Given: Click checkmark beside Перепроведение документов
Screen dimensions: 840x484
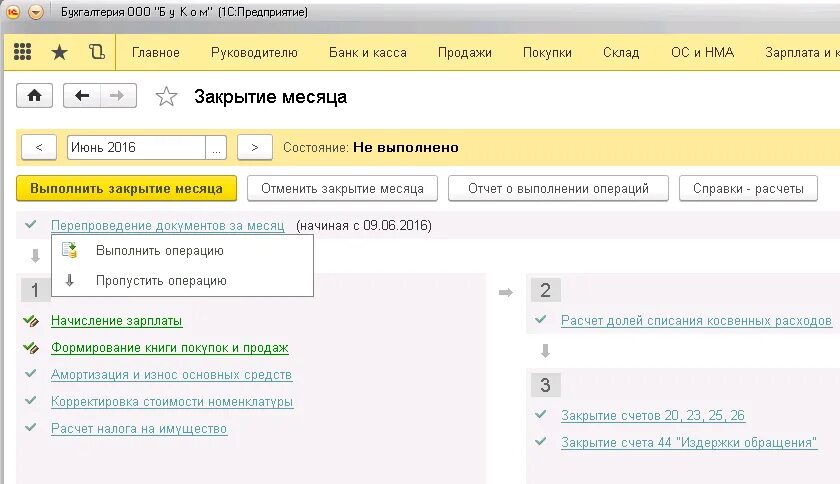Looking at the screenshot, I should [31, 224].
